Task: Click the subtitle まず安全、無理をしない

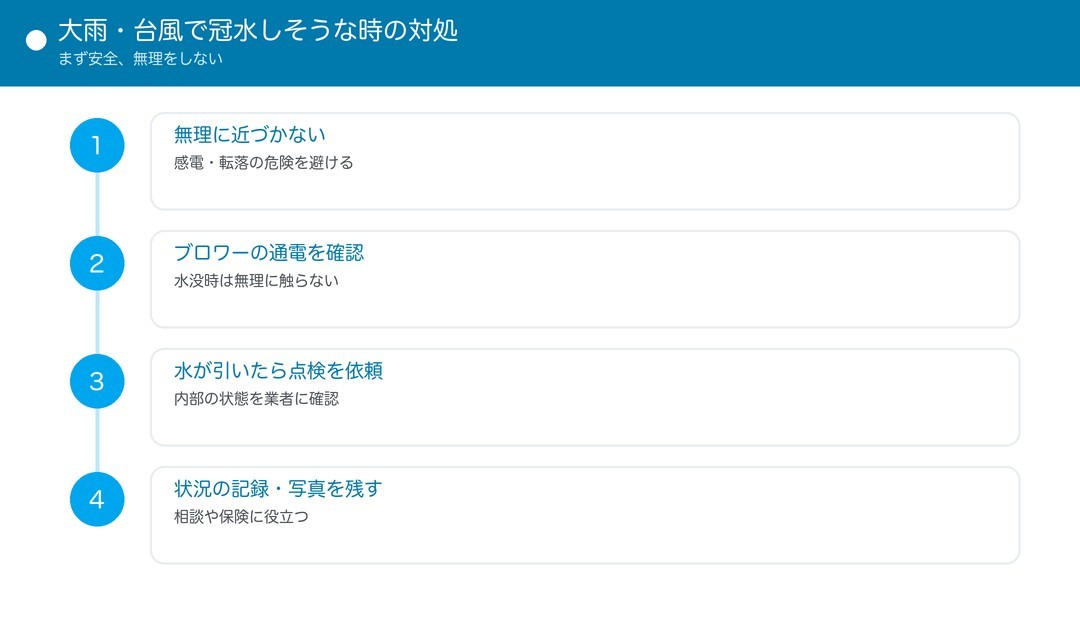Action: click(x=140, y=59)
